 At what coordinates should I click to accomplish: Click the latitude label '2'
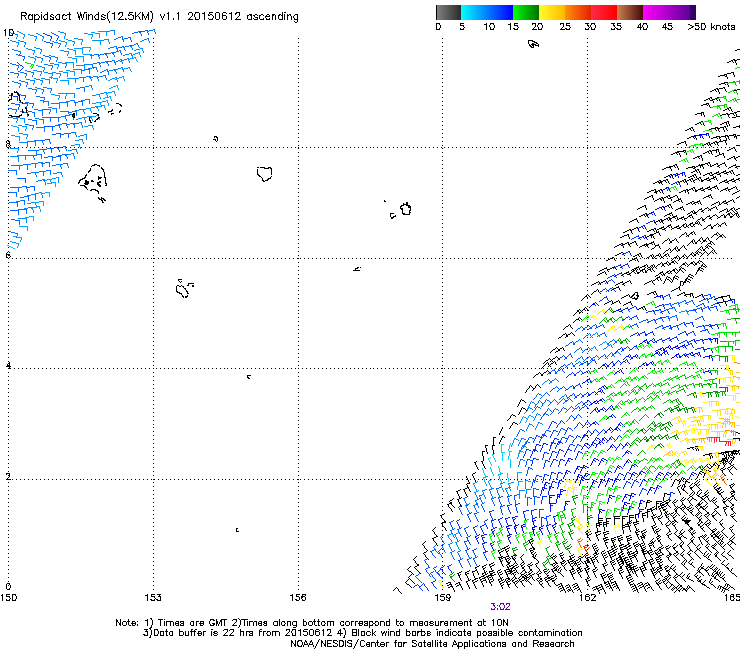8,476
